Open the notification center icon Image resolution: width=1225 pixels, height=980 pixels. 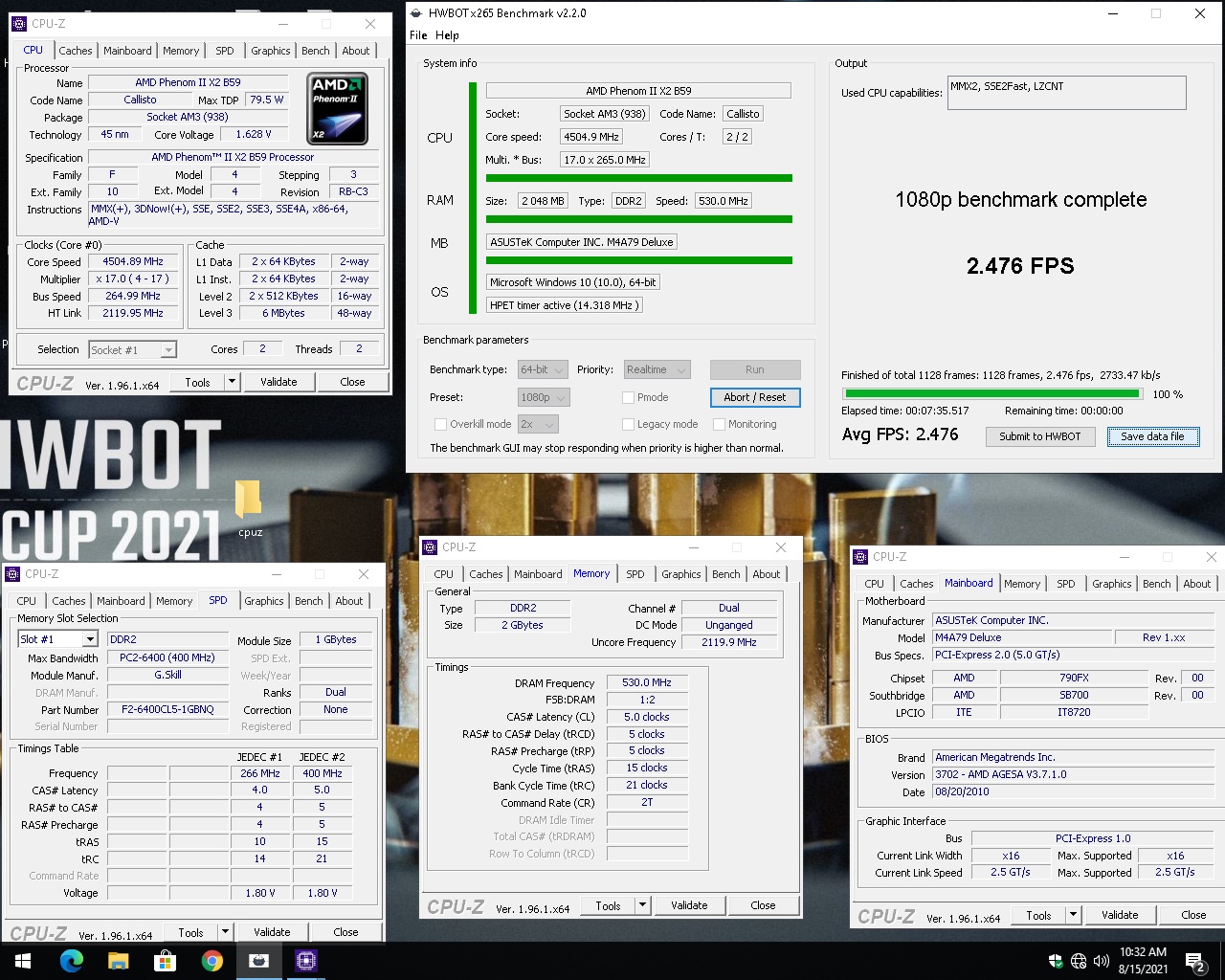[1194, 961]
